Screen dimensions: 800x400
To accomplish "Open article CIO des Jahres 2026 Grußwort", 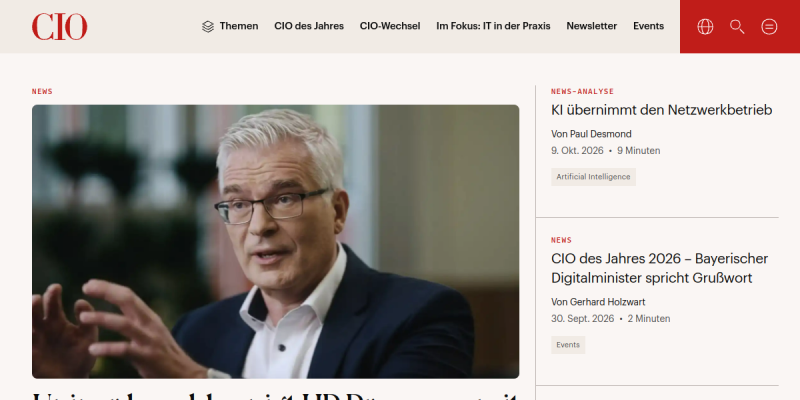I will click(x=660, y=268).
